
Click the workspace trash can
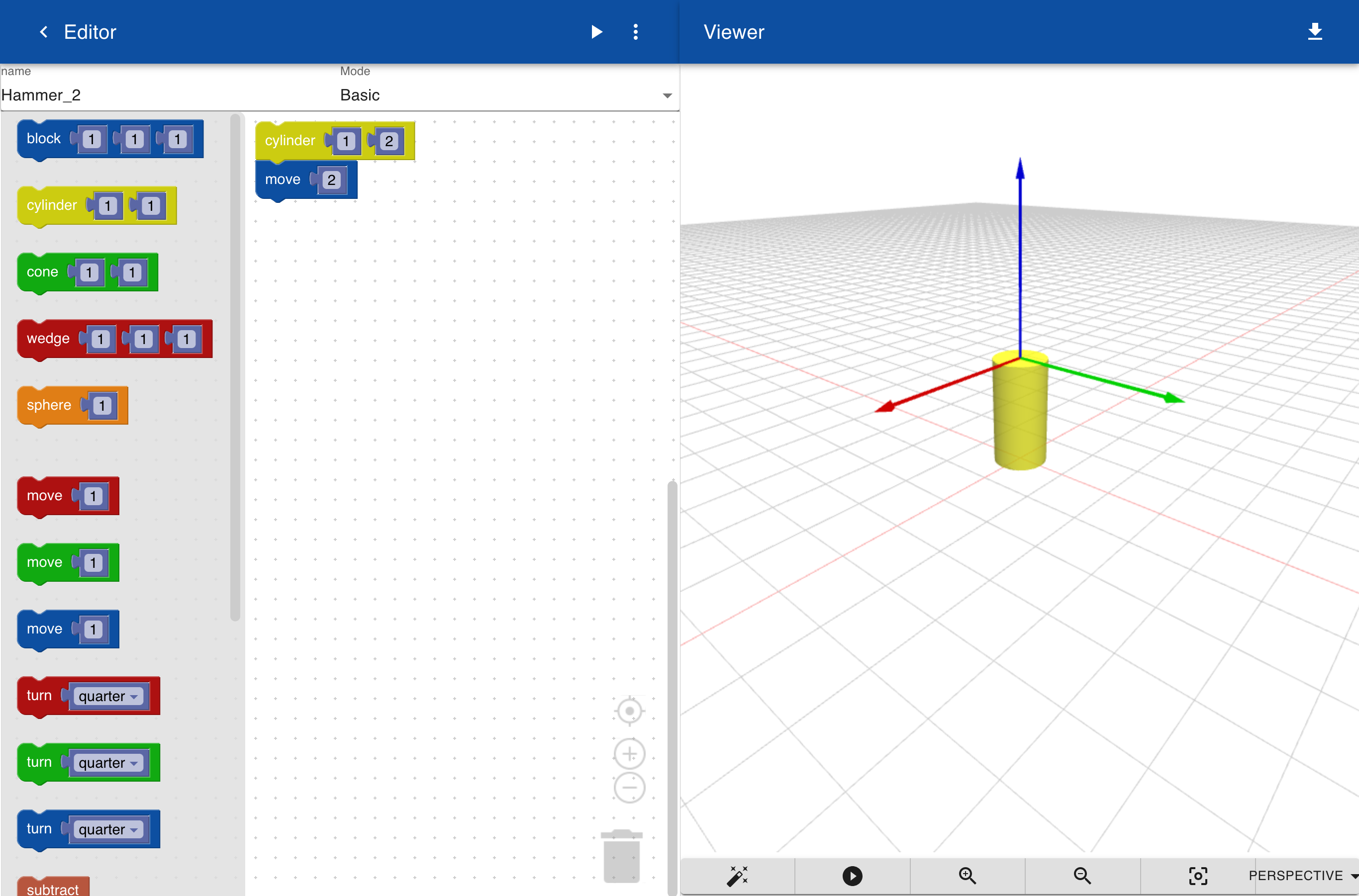[x=621, y=855]
